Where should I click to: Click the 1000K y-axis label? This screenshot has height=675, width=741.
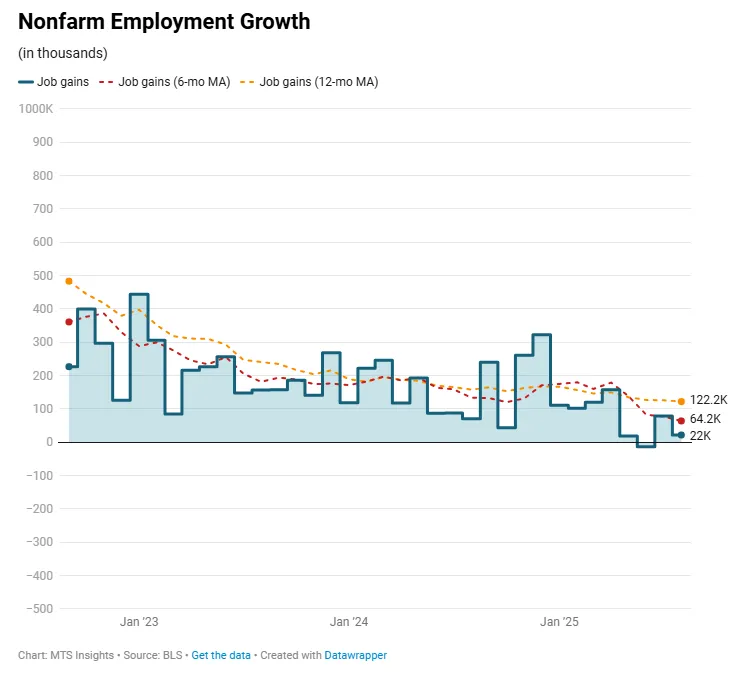point(35,108)
